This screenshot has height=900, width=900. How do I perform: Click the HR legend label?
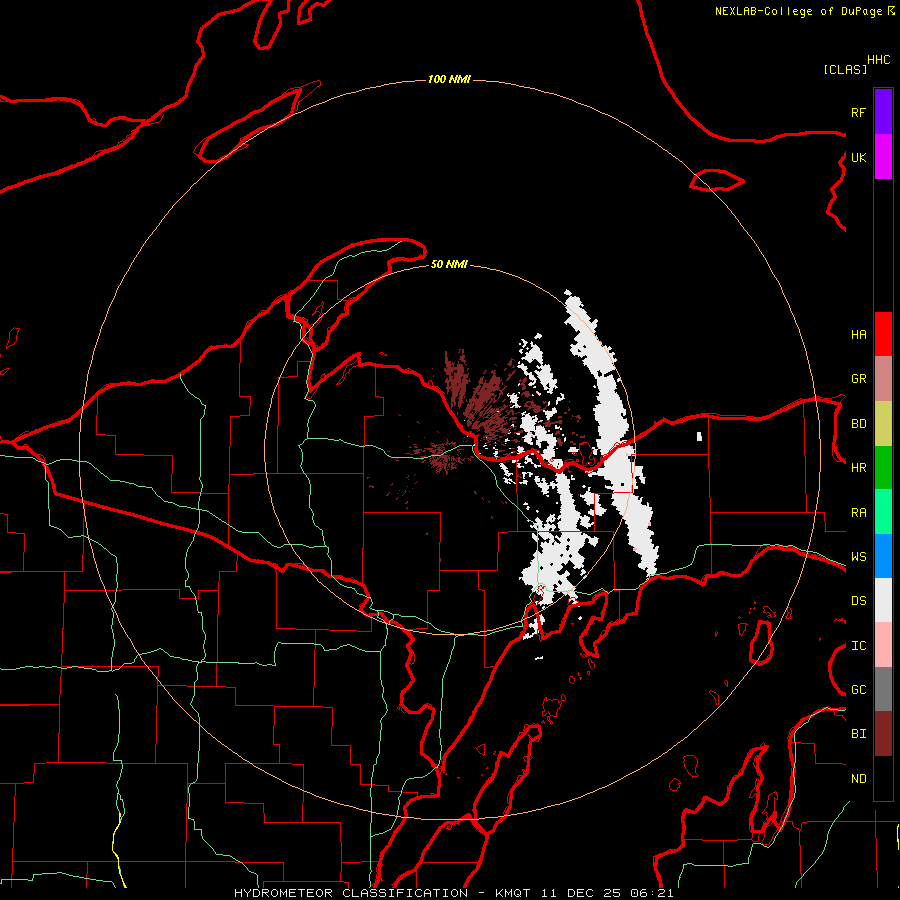click(x=858, y=468)
